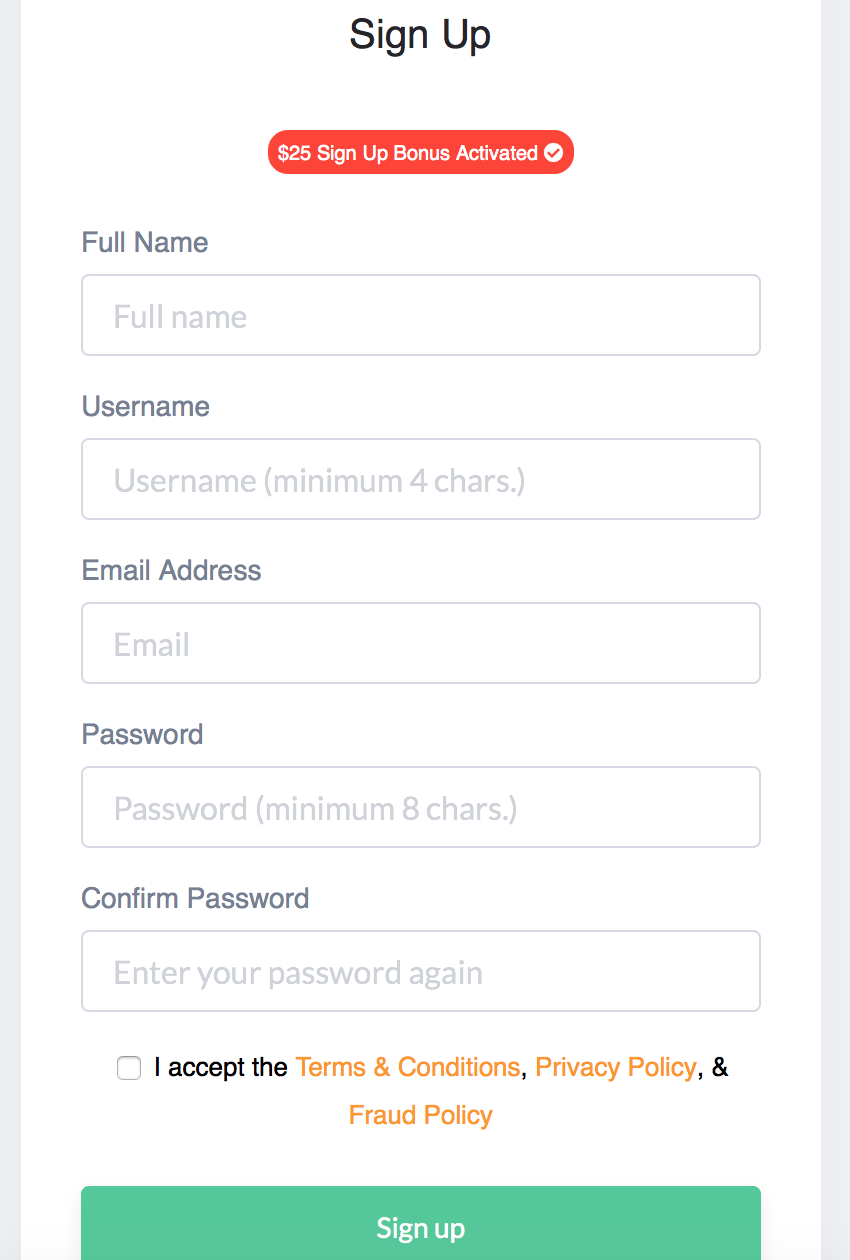Submit with the green Sign up button
This screenshot has width=850, height=1260.
pos(421,1224)
